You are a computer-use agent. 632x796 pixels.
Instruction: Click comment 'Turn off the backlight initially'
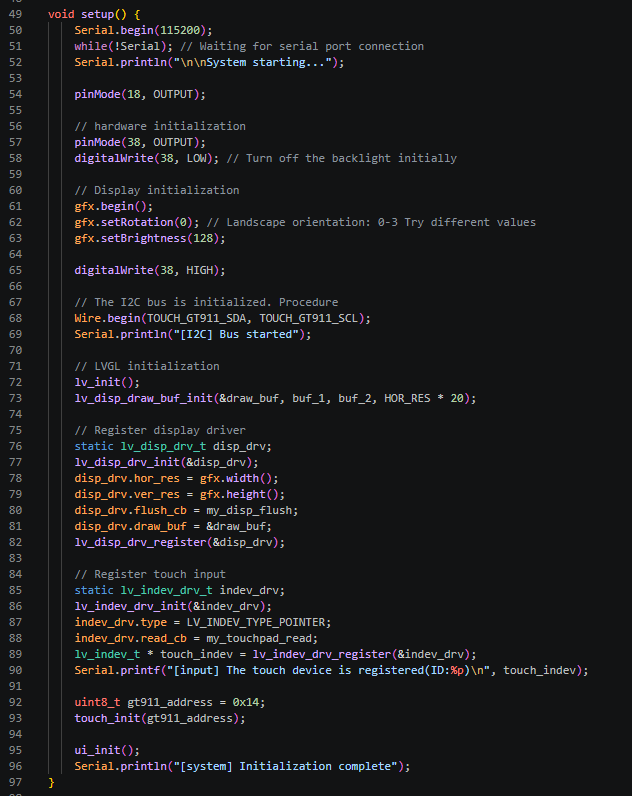pyautogui.click(x=351, y=158)
